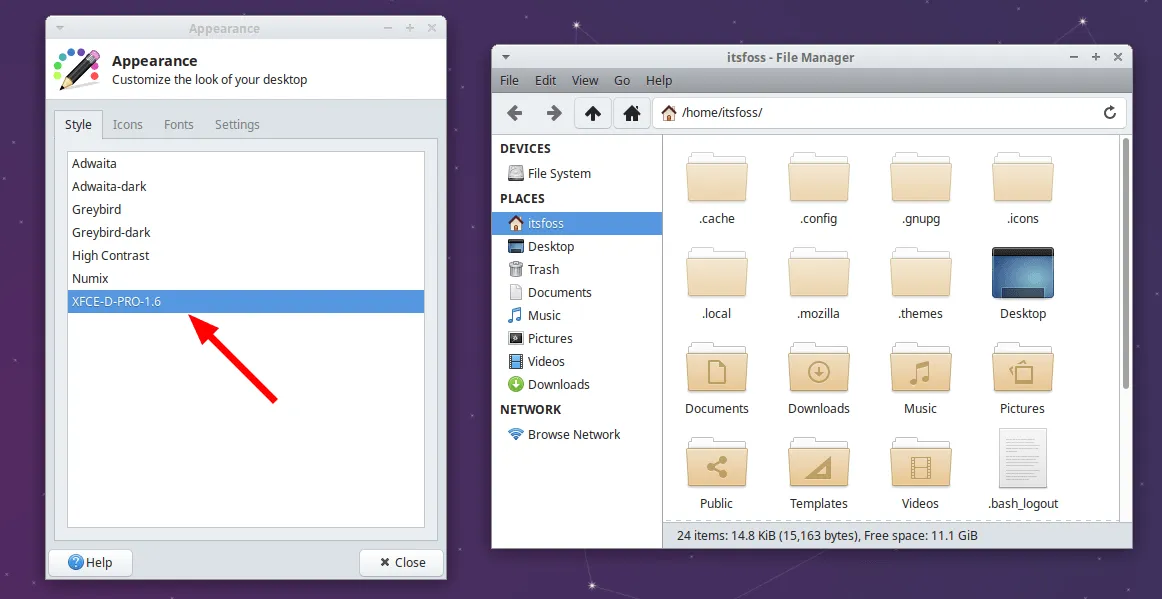
Task: Go up to parent folder
Action: tap(593, 113)
